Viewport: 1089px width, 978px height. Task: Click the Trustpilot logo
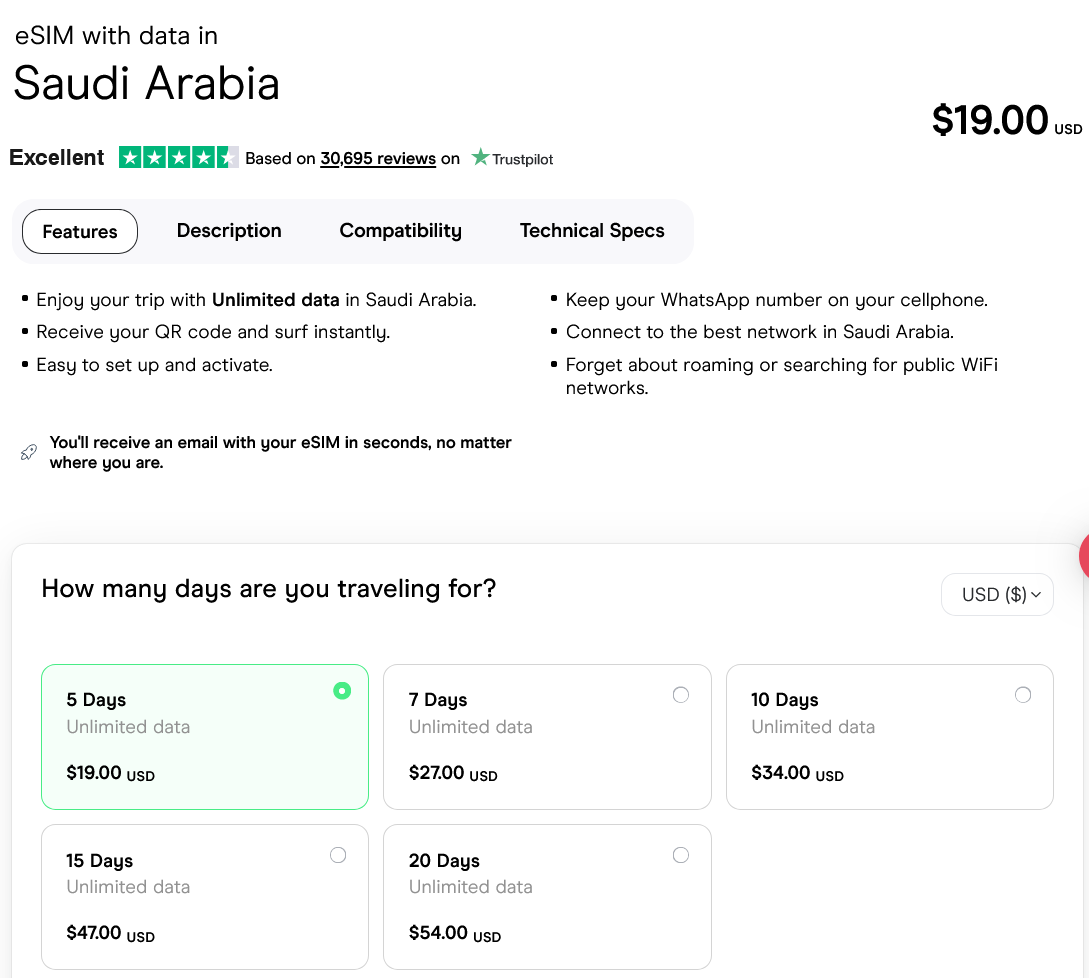pos(512,158)
